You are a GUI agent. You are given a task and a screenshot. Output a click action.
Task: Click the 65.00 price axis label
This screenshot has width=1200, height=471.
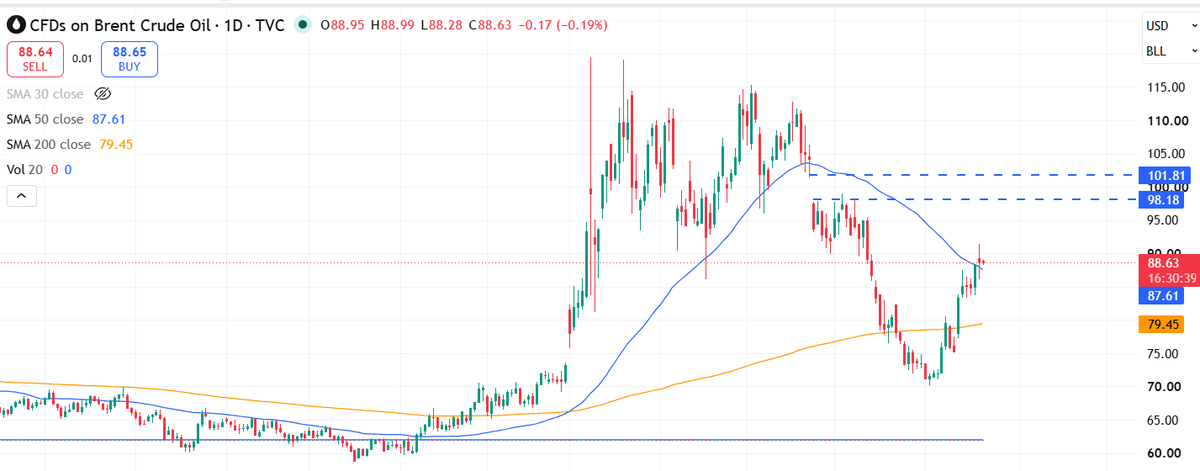pos(1162,419)
